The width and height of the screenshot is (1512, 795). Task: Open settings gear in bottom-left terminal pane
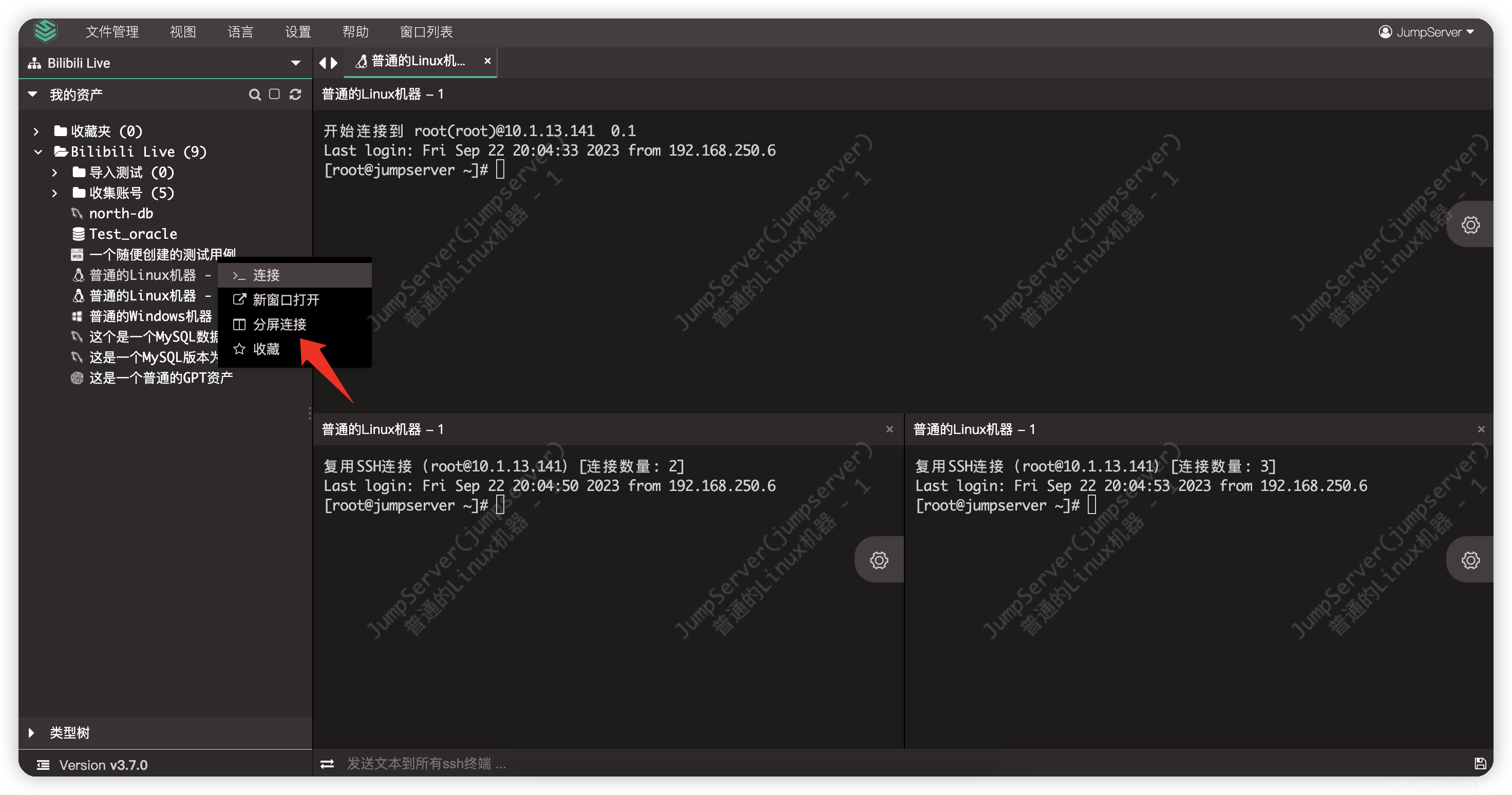click(878, 560)
